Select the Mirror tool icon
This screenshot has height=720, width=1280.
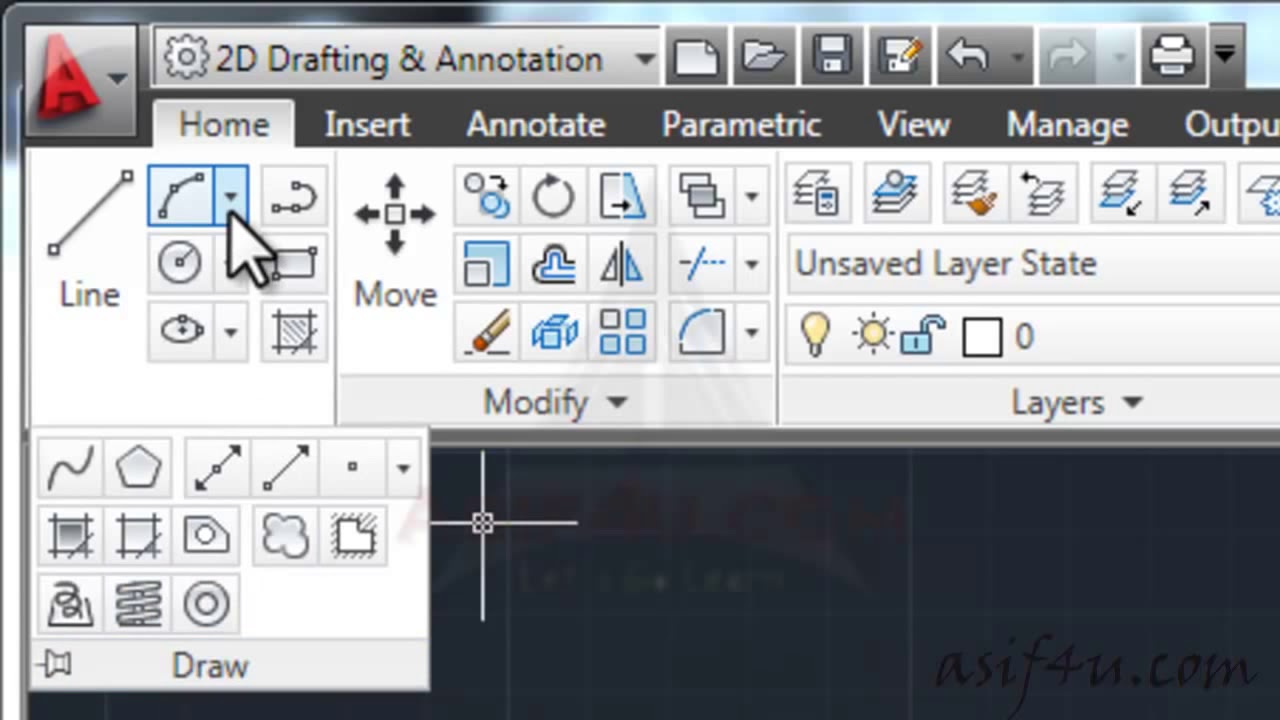click(621, 264)
